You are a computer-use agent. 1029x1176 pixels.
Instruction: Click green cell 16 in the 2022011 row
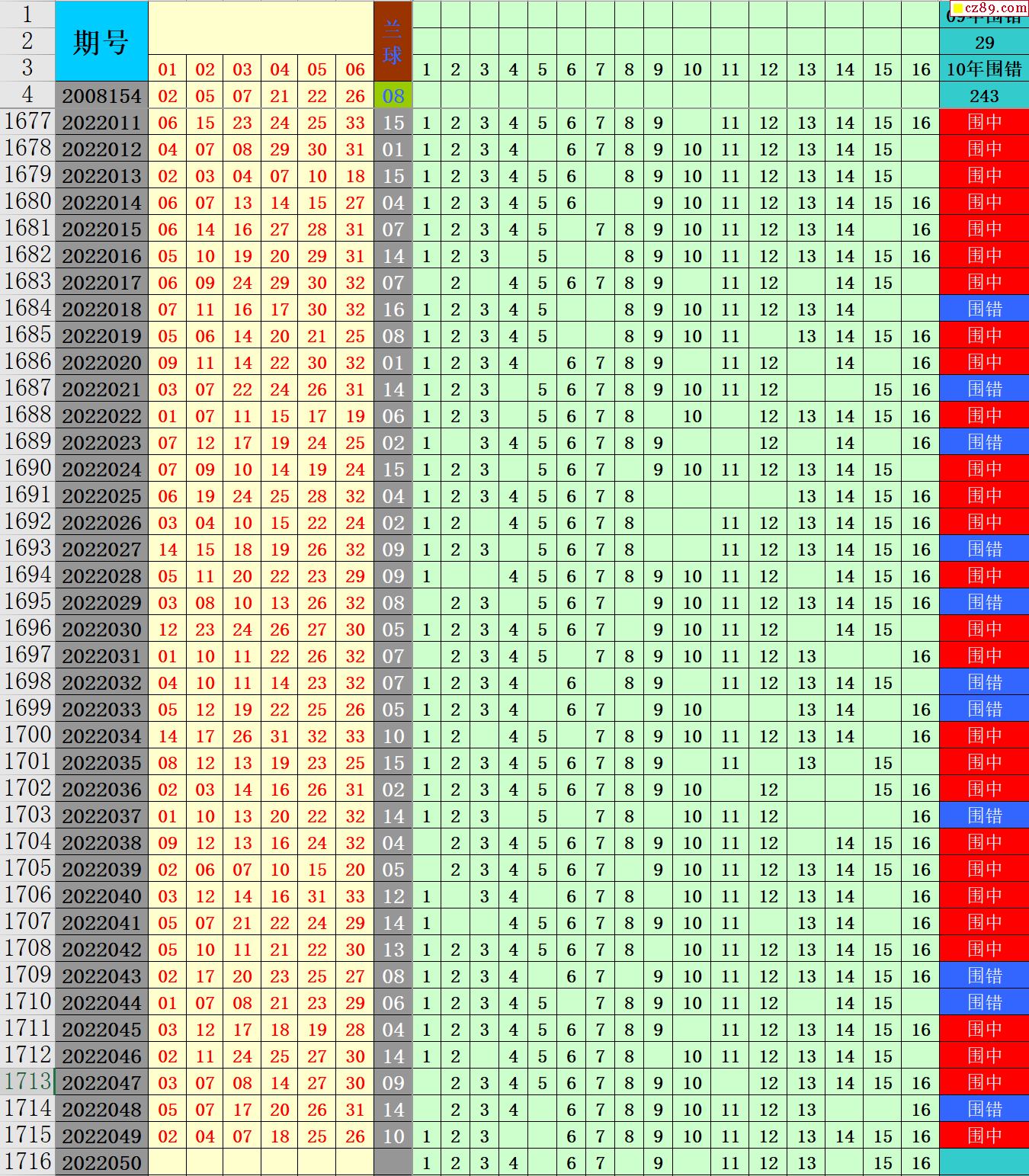pos(921,123)
